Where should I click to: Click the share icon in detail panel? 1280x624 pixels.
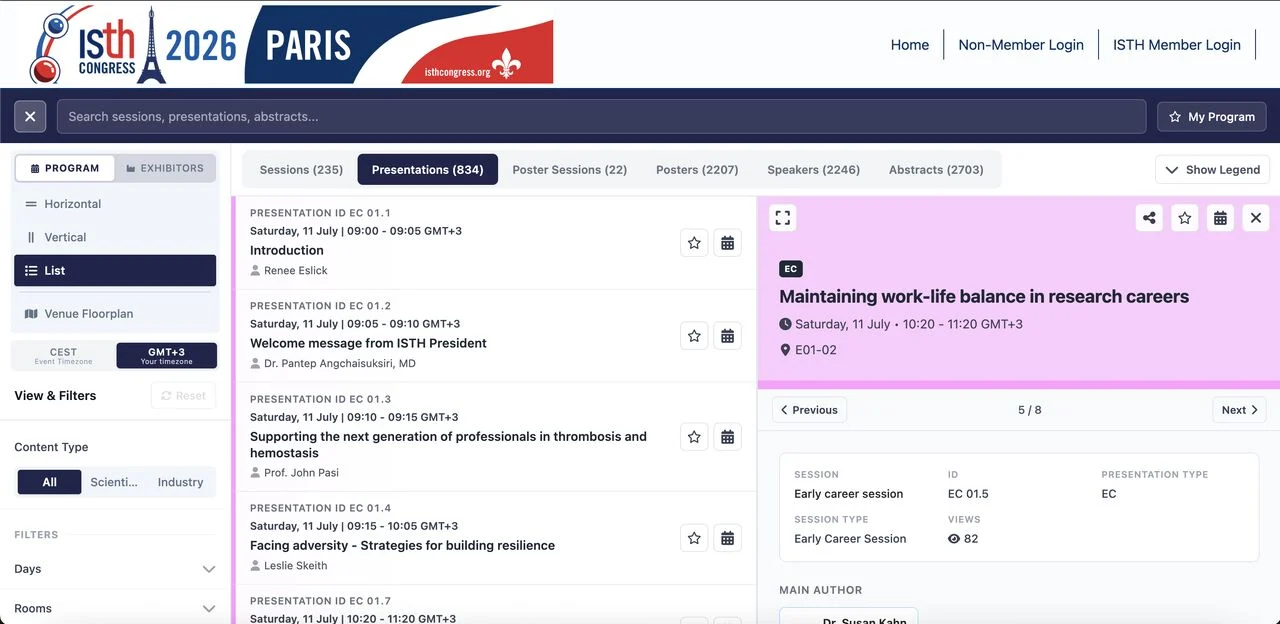point(1149,218)
